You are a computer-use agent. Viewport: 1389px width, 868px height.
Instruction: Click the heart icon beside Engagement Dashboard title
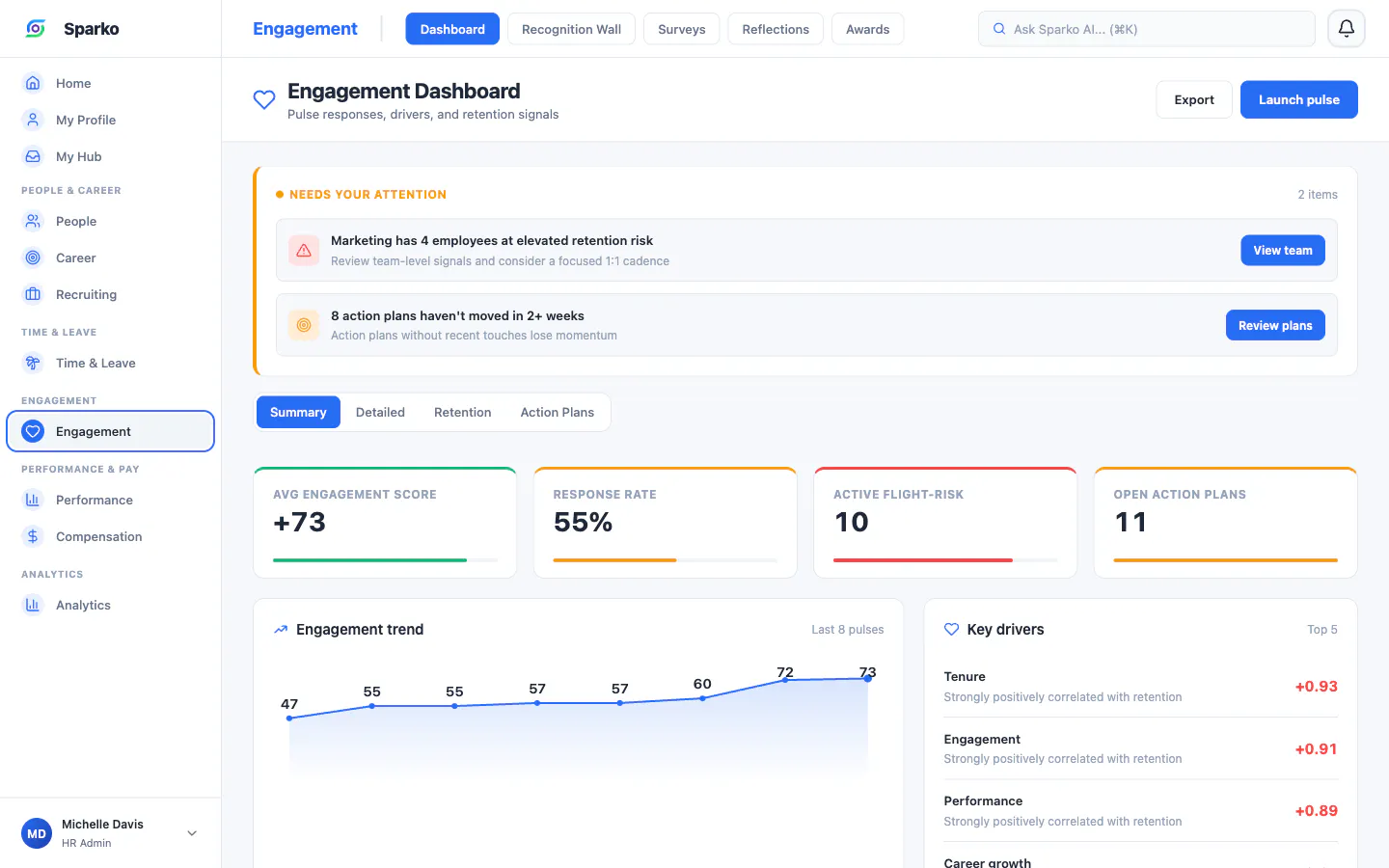click(x=264, y=99)
